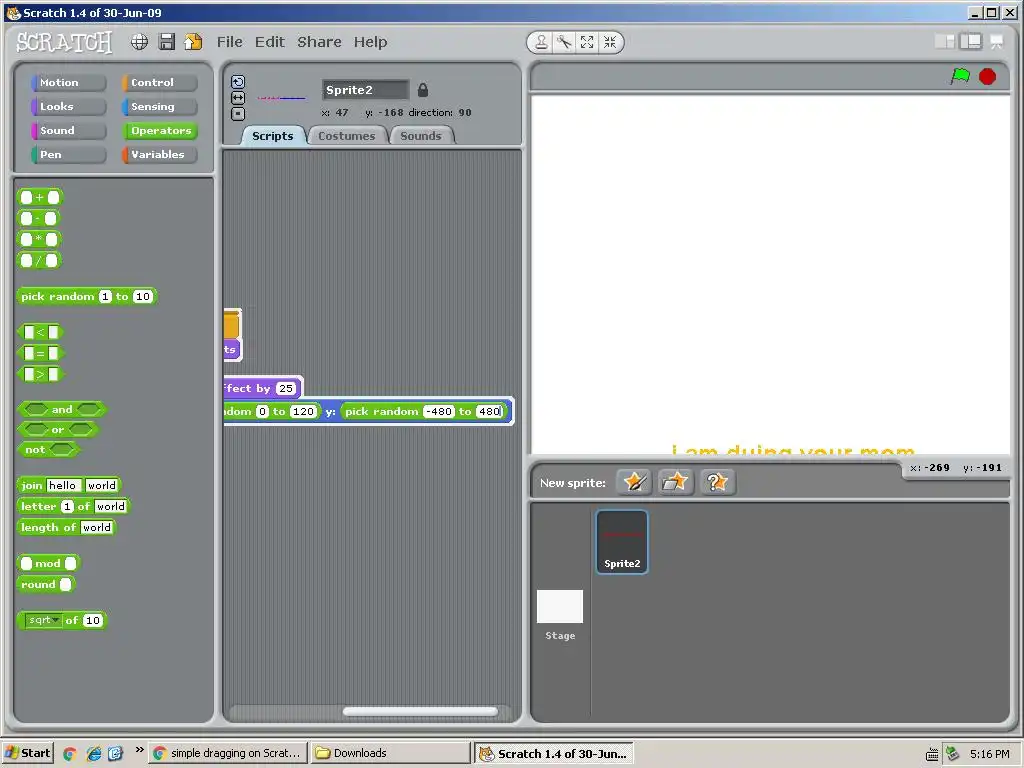
Task: Click the addition operator block
Action: (x=39, y=197)
